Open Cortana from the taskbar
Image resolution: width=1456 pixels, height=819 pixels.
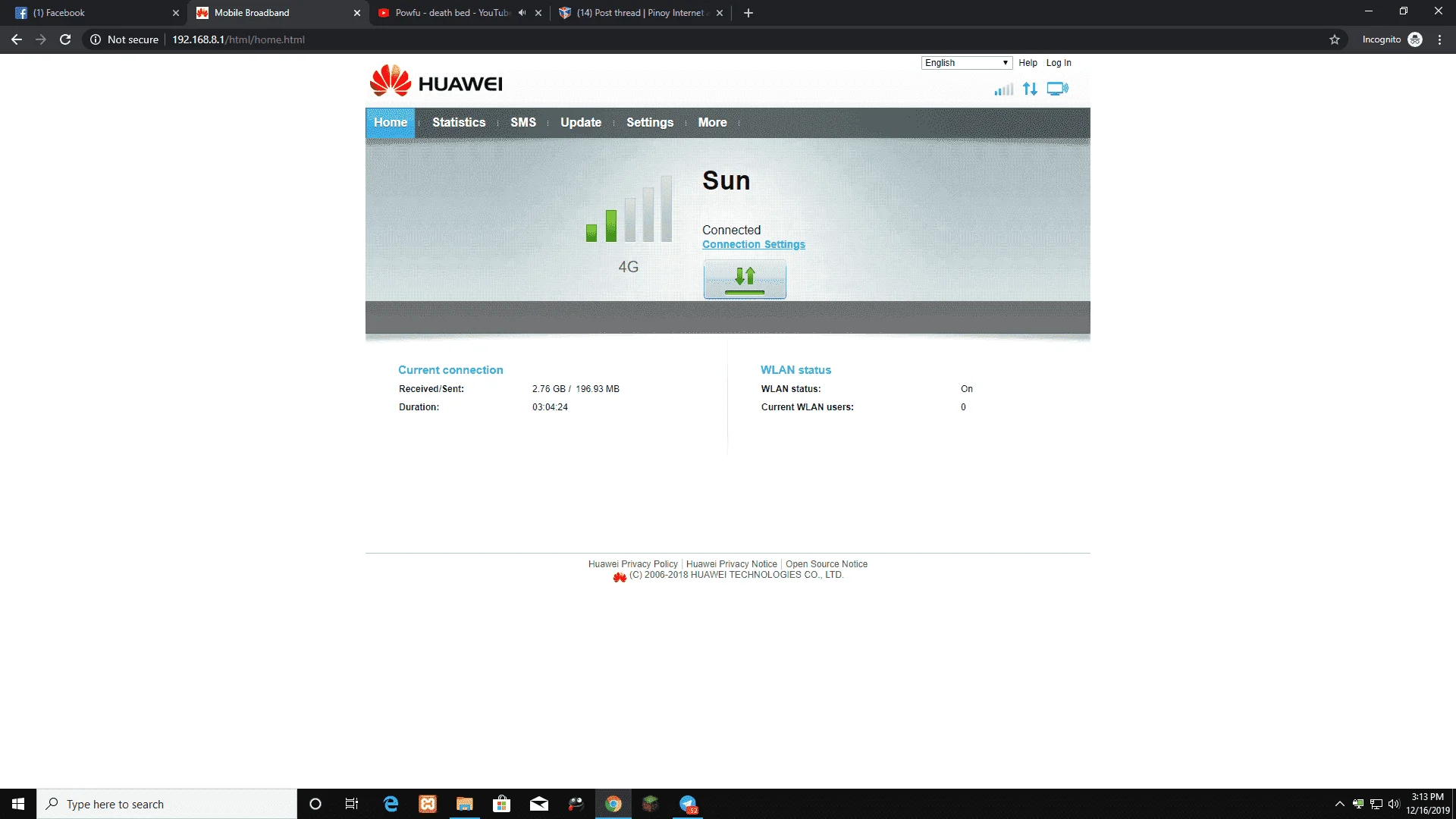(x=315, y=804)
